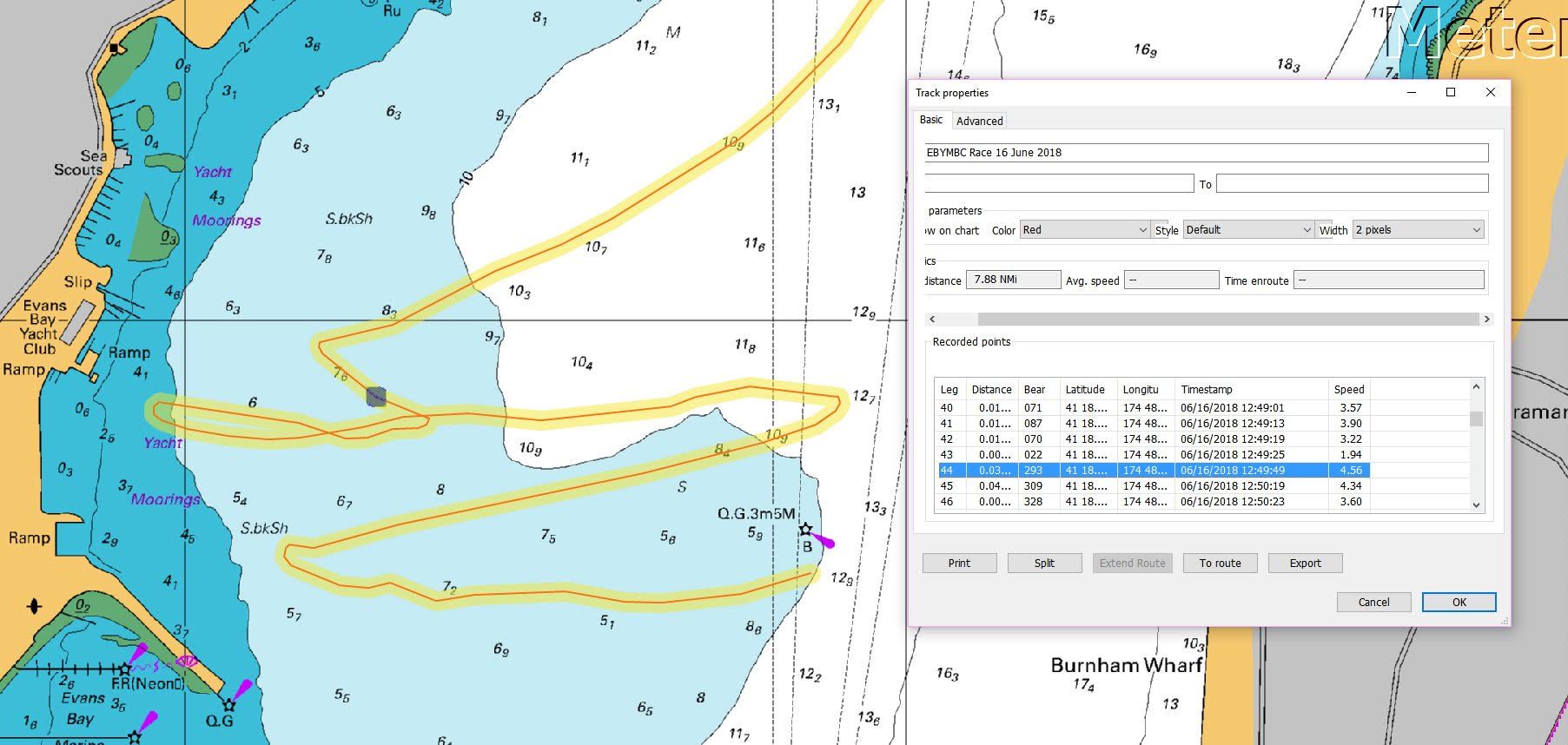This screenshot has width=1568, height=745.
Task: Click the Latitude column header
Action: tap(1088, 390)
